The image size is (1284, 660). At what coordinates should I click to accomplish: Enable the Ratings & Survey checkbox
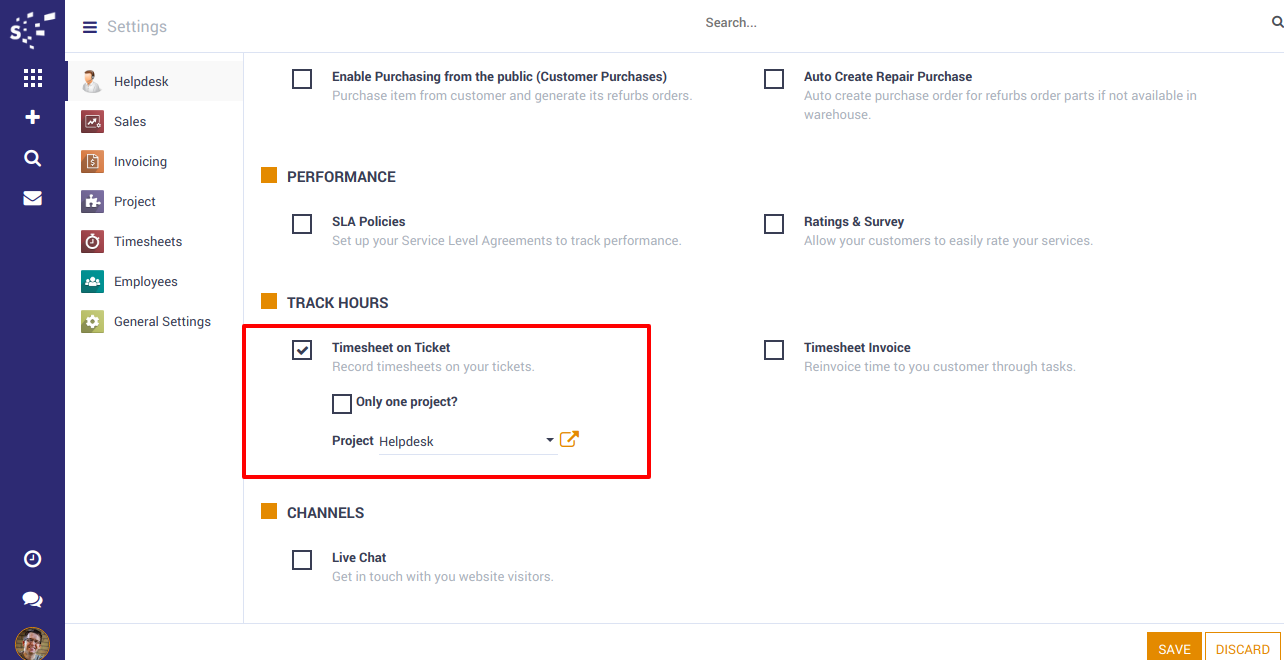(774, 223)
